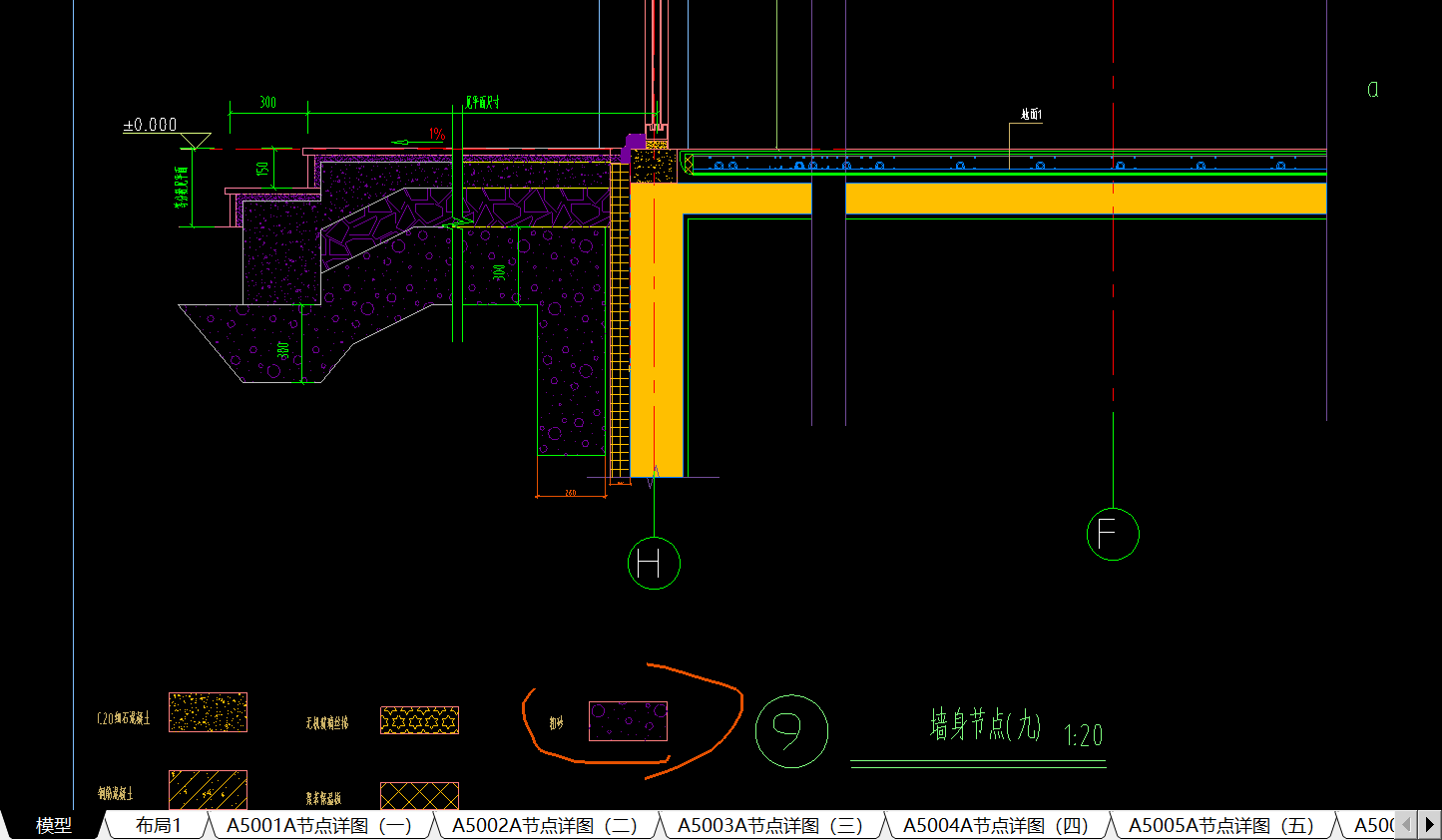The width and height of the screenshot is (1442, 840).
Task: Select the 墙身节点(九) title text
Action: 985,724
